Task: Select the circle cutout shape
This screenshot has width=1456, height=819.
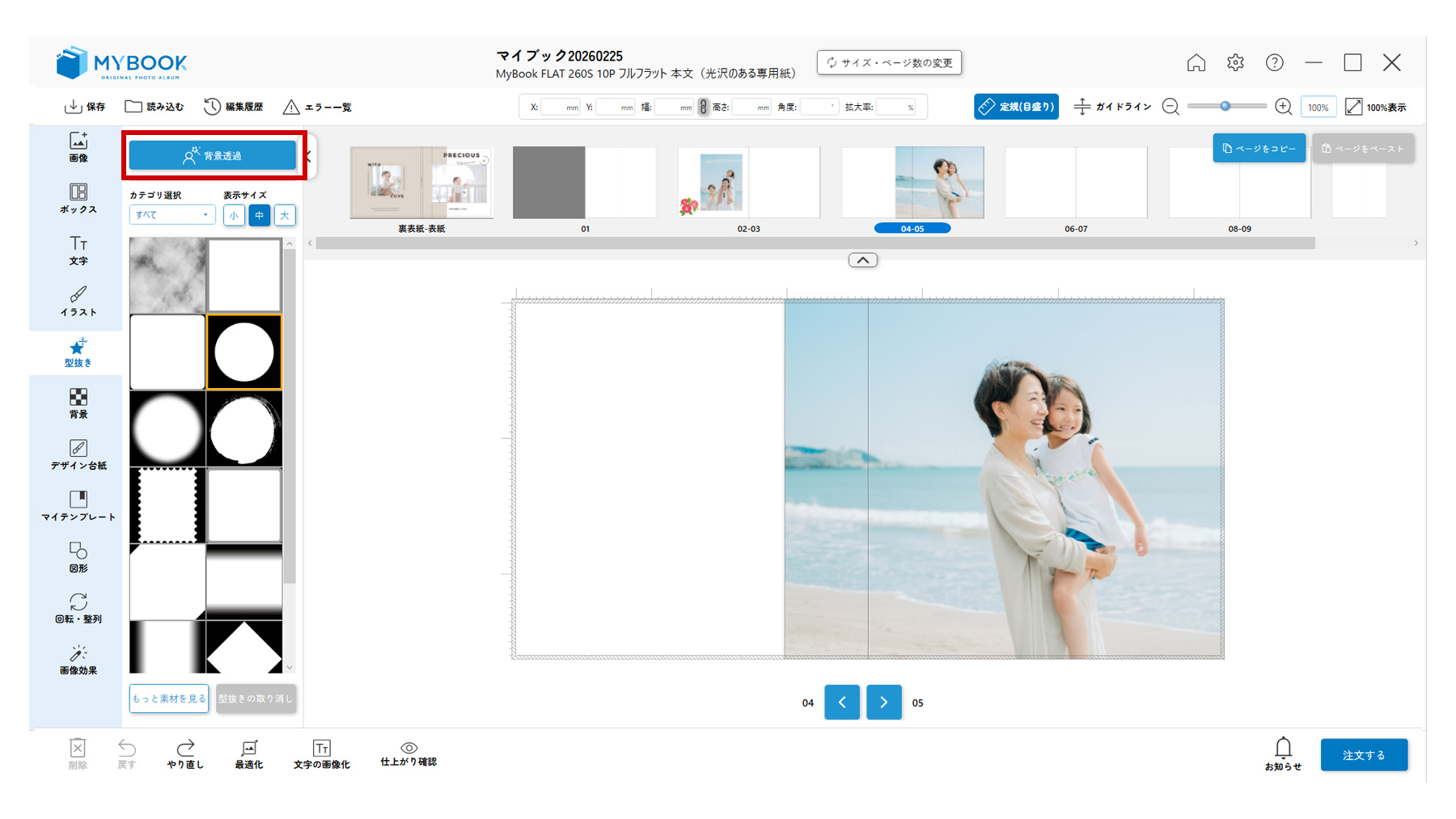Action: click(244, 353)
